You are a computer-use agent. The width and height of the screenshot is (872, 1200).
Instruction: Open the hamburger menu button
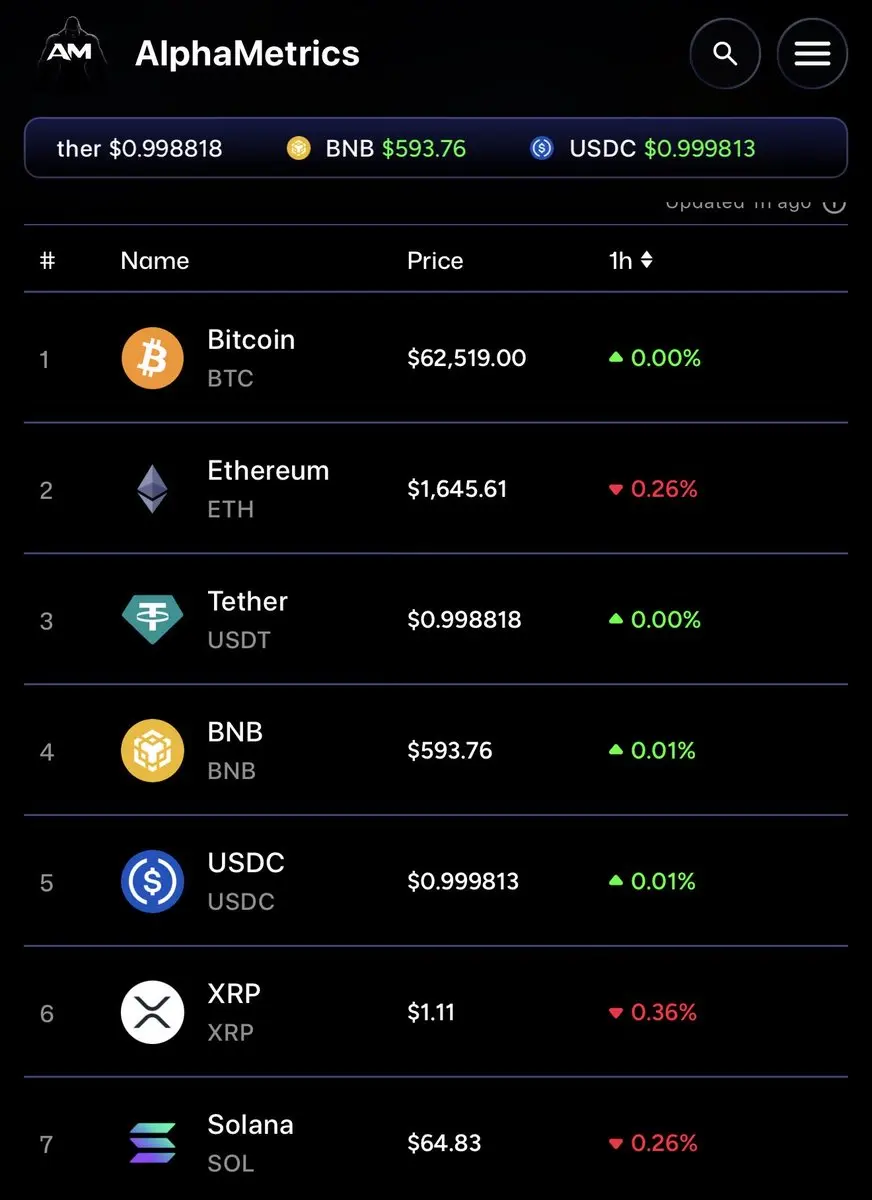[x=812, y=53]
